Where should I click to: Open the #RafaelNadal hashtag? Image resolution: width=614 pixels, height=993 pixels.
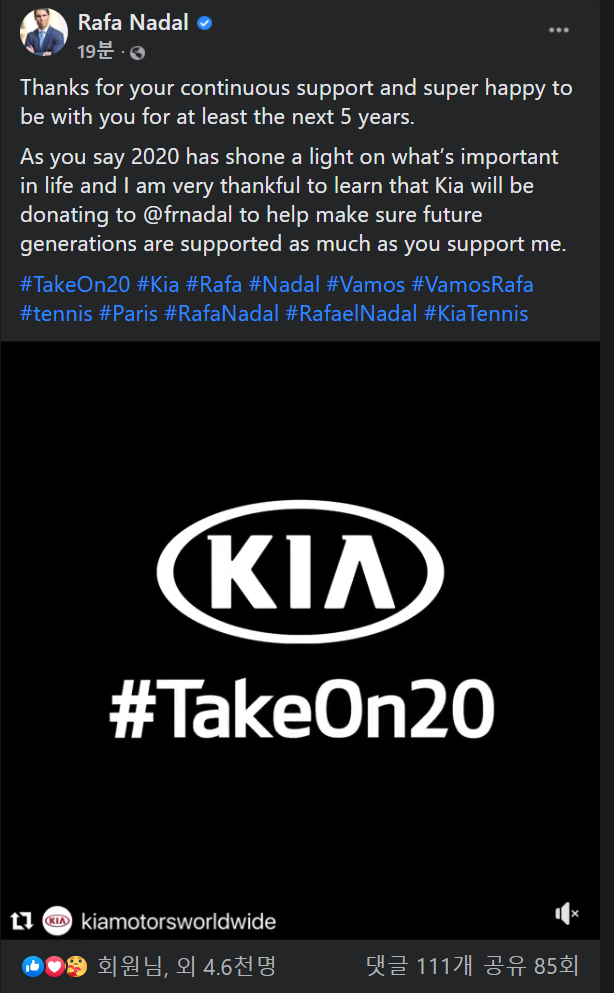click(350, 314)
